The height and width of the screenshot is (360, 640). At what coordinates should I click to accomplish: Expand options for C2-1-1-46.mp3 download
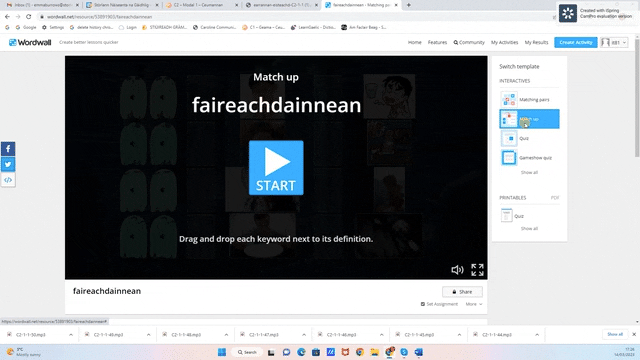(x=382, y=335)
